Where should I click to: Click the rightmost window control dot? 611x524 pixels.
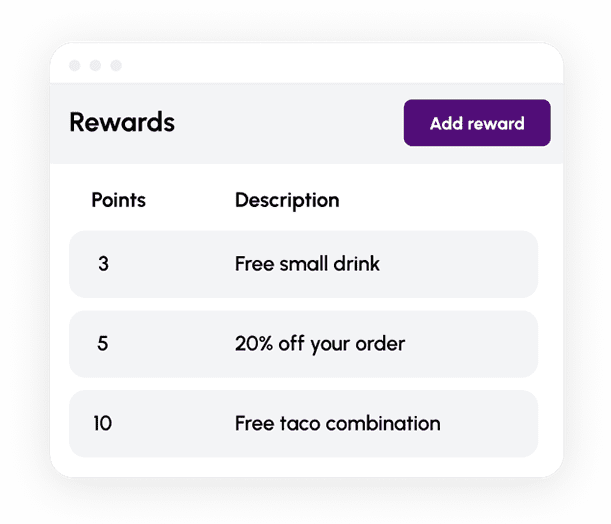[x=116, y=65]
